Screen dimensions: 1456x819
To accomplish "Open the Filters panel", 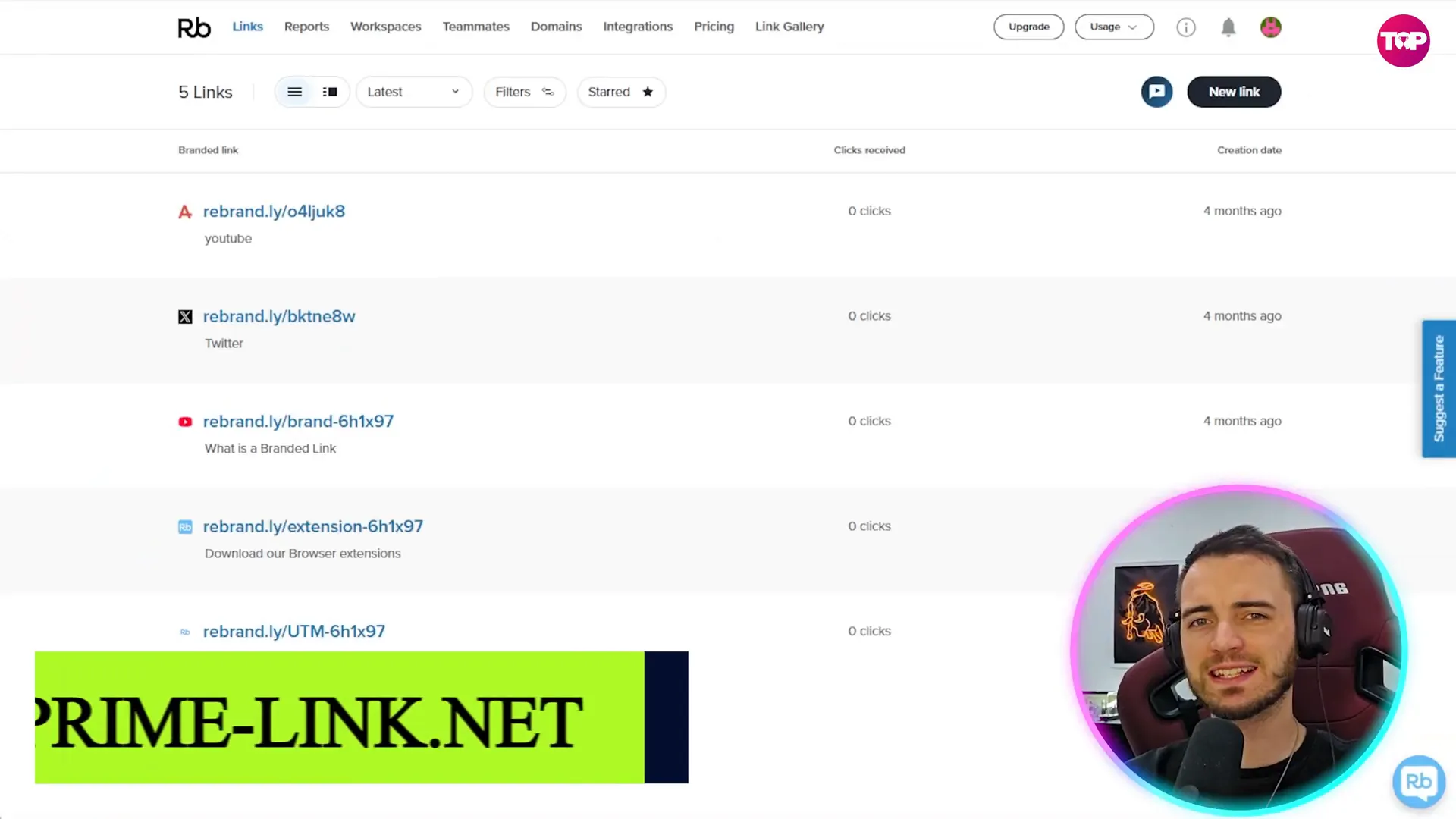I will coord(524,92).
